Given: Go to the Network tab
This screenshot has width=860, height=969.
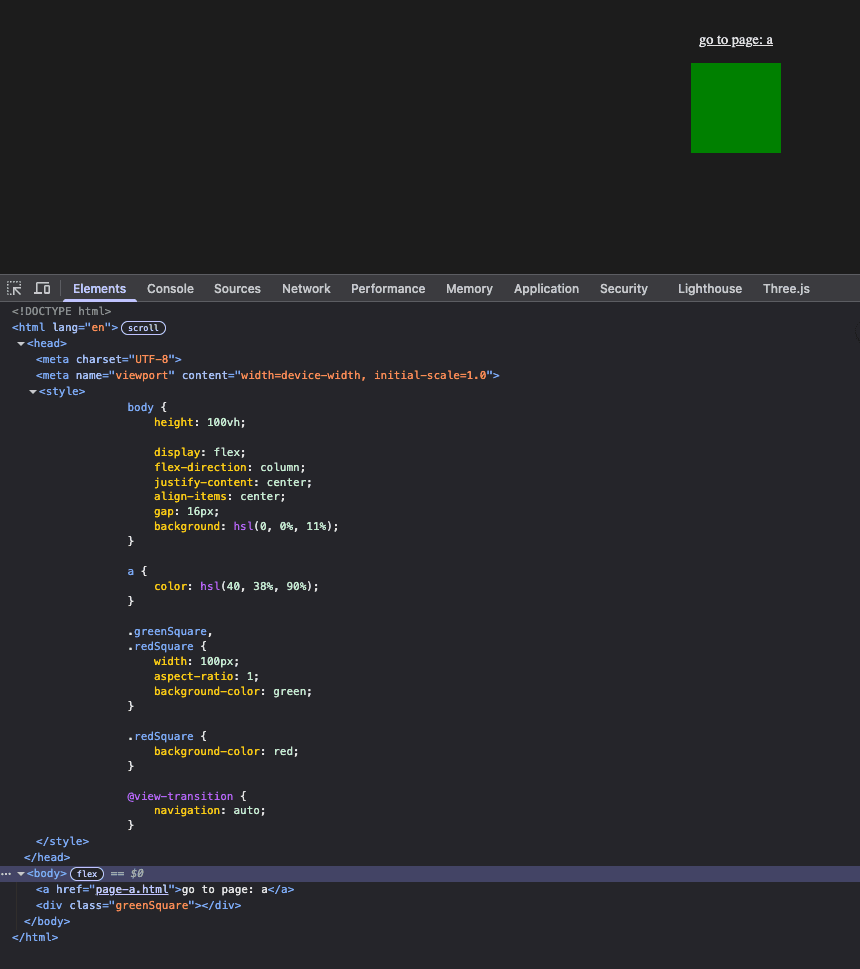Looking at the screenshot, I should (x=306, y=289).
